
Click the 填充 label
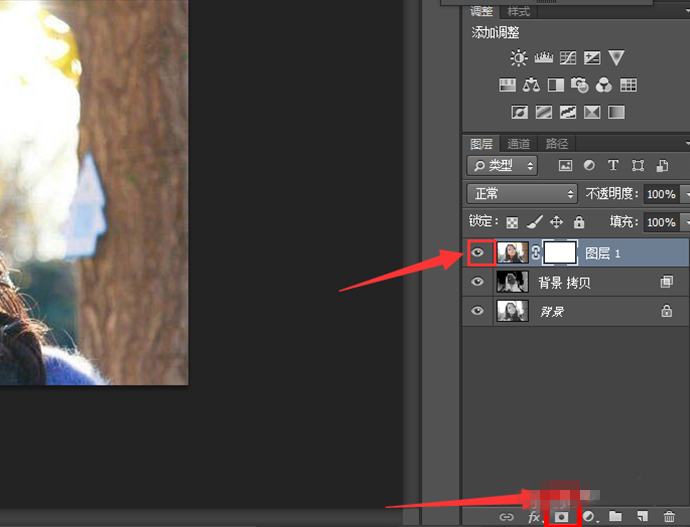point(623,222)
